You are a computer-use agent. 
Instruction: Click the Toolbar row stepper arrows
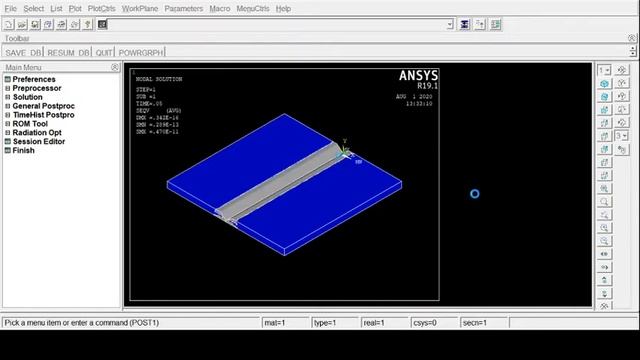coord(633,51)
